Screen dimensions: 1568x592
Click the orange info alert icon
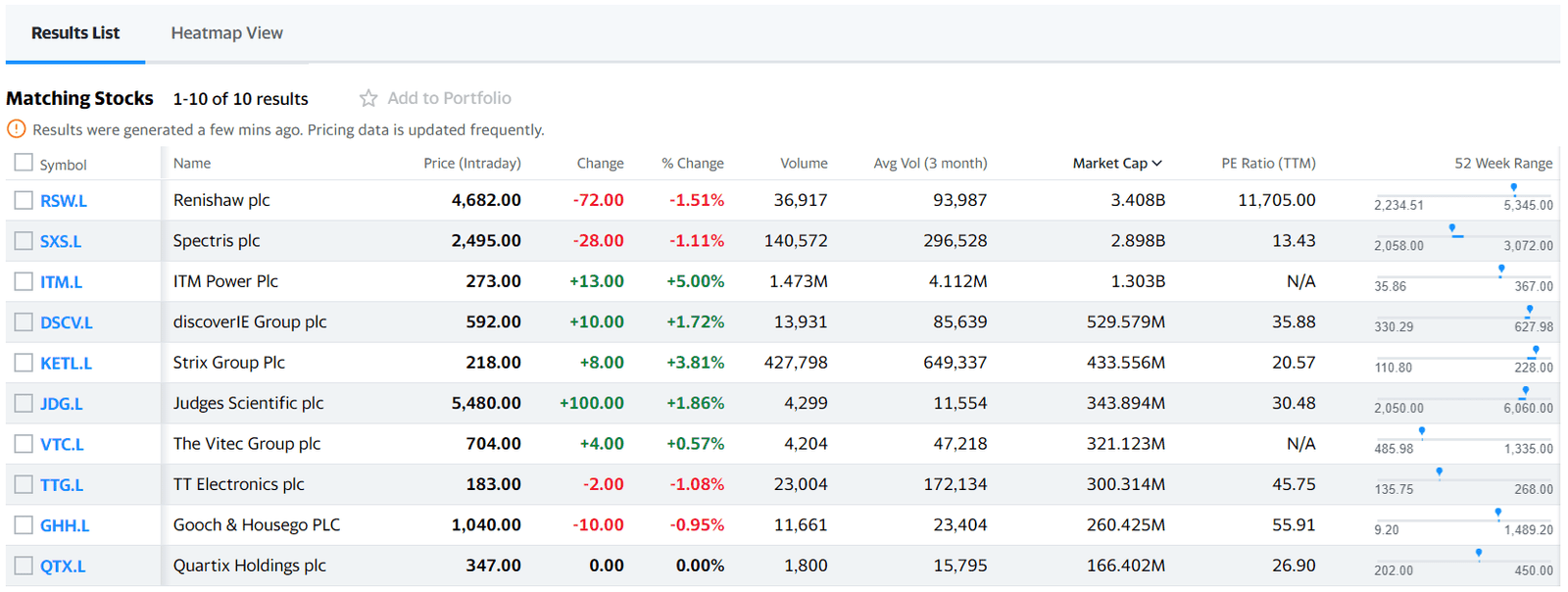pyautogui.click(x=17, y=129)
